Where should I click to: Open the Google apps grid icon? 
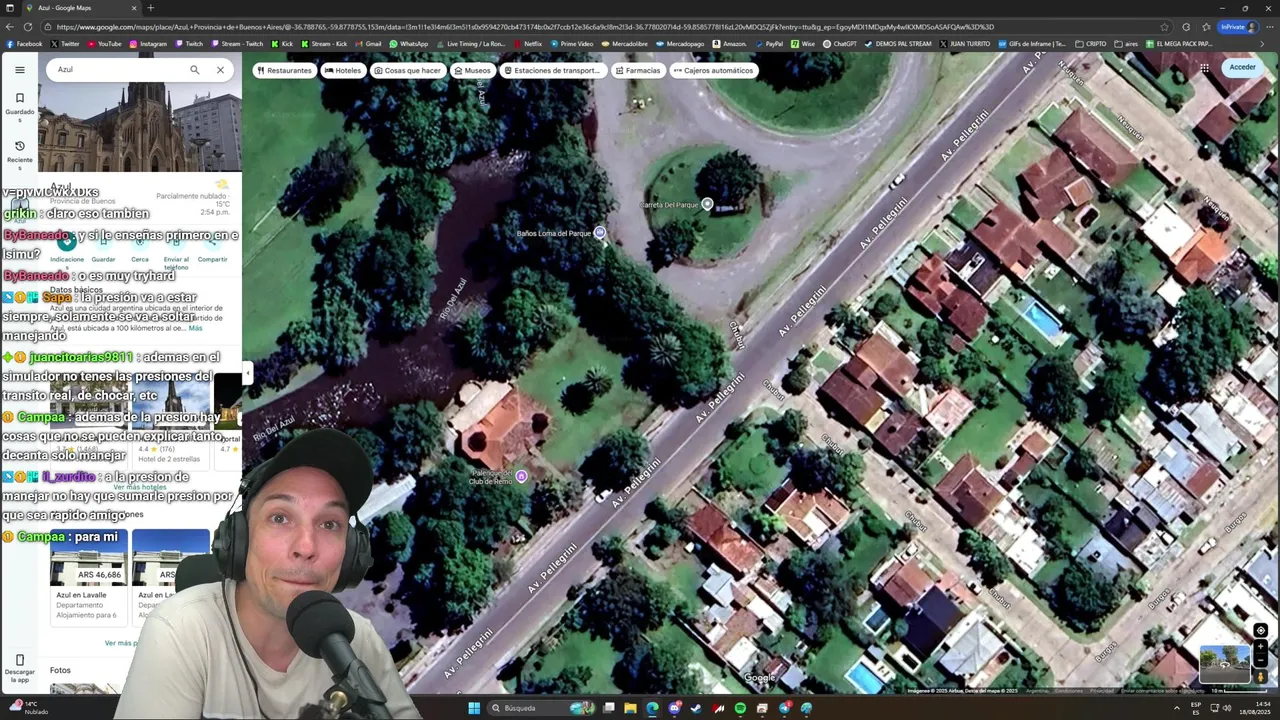(1204, 68)
